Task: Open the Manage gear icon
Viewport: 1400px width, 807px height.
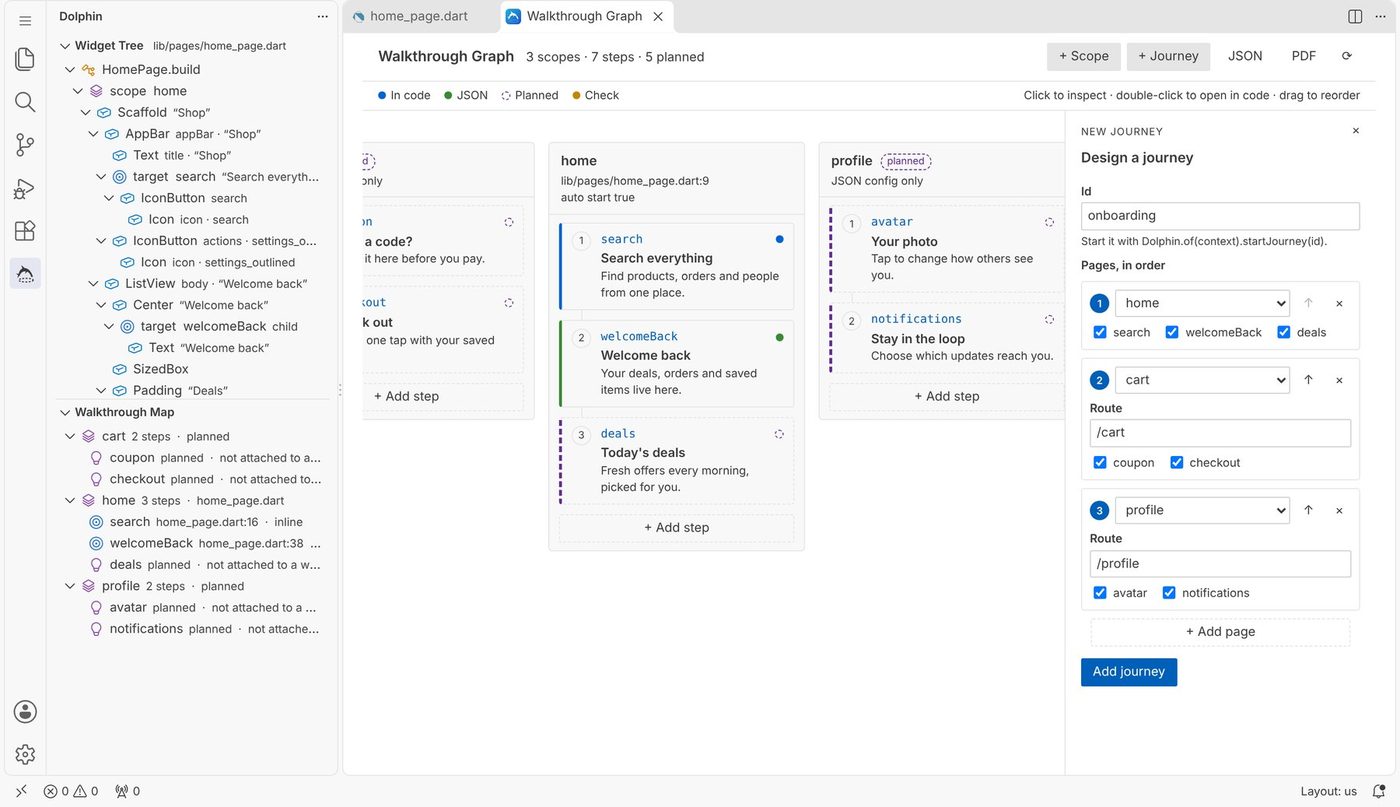Action: [x=25, y=755]
